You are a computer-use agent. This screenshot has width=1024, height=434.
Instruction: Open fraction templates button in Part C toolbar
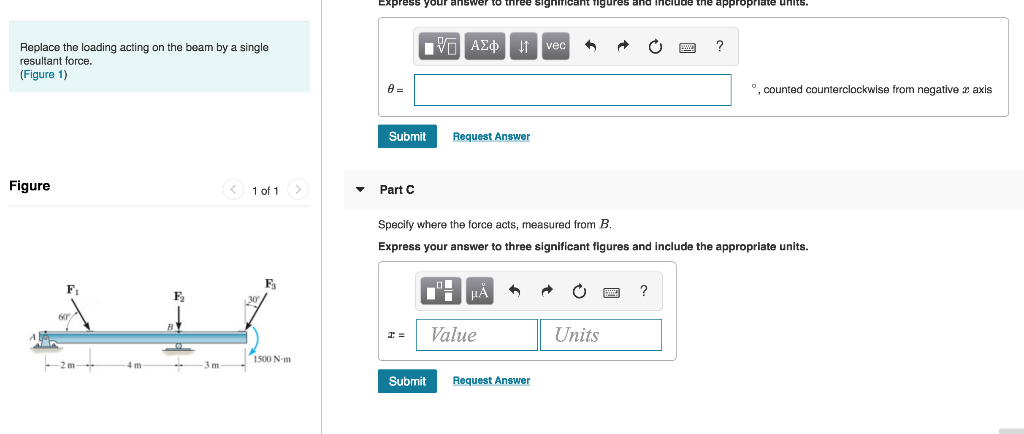coord(441,290)
